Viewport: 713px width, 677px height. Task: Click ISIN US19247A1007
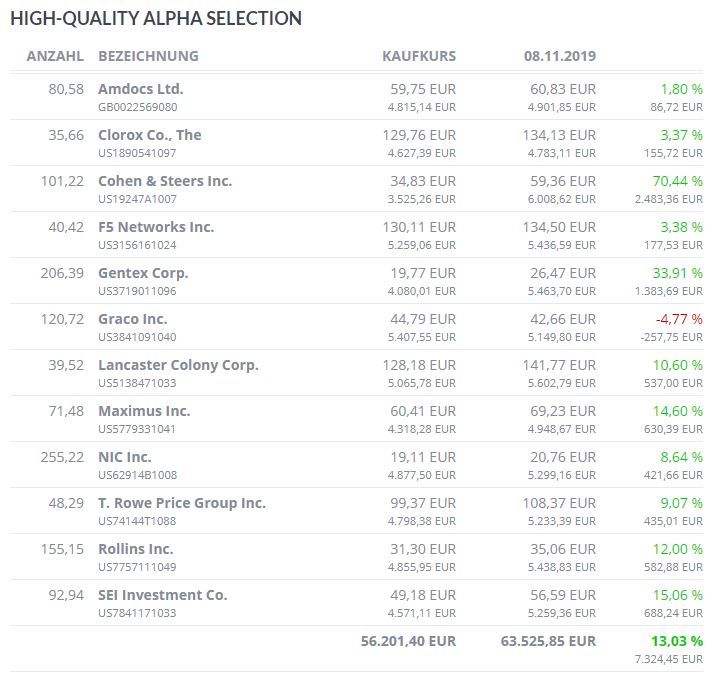point(137,199)
